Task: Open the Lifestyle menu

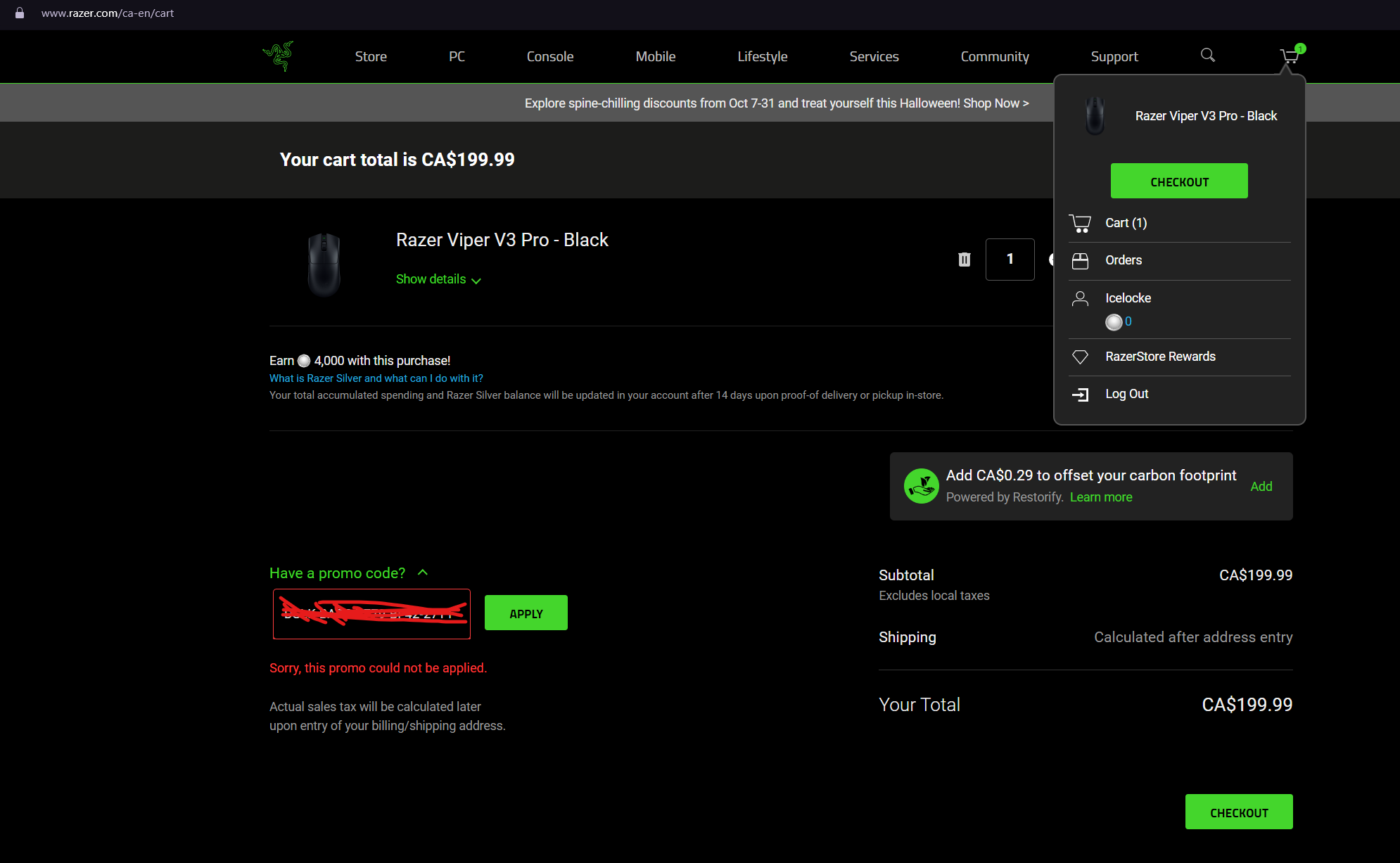Action: [x=763, y=56]
